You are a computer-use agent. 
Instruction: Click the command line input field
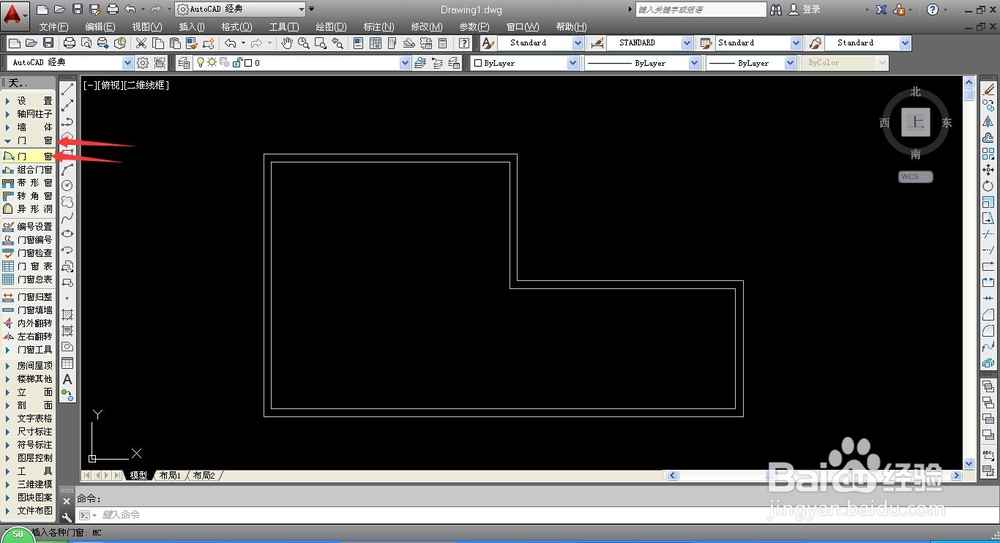click(x=536, y=514)
